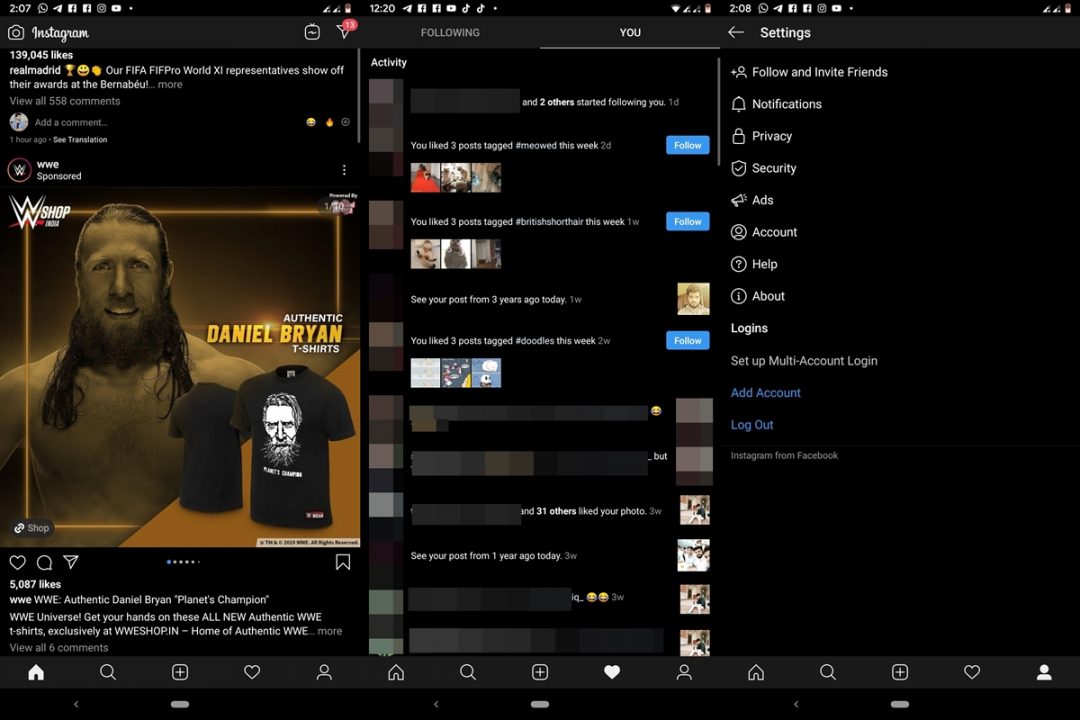Share the wwe post via paper-plane icon
This screenshot has height=720, width=1080.
click(x=71, y=562)
